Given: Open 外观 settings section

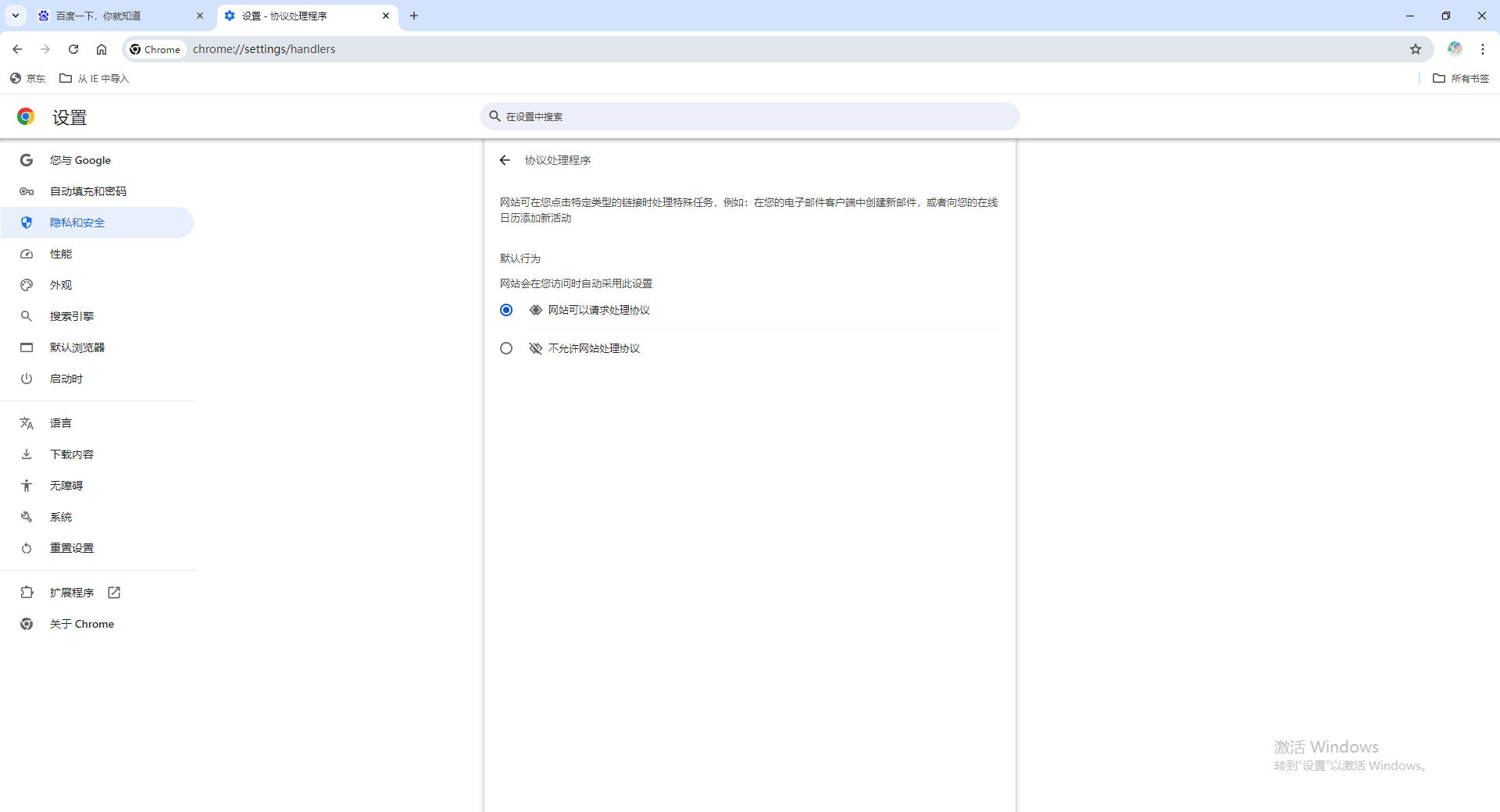Looking at the screenshot, I should (98, 285).
